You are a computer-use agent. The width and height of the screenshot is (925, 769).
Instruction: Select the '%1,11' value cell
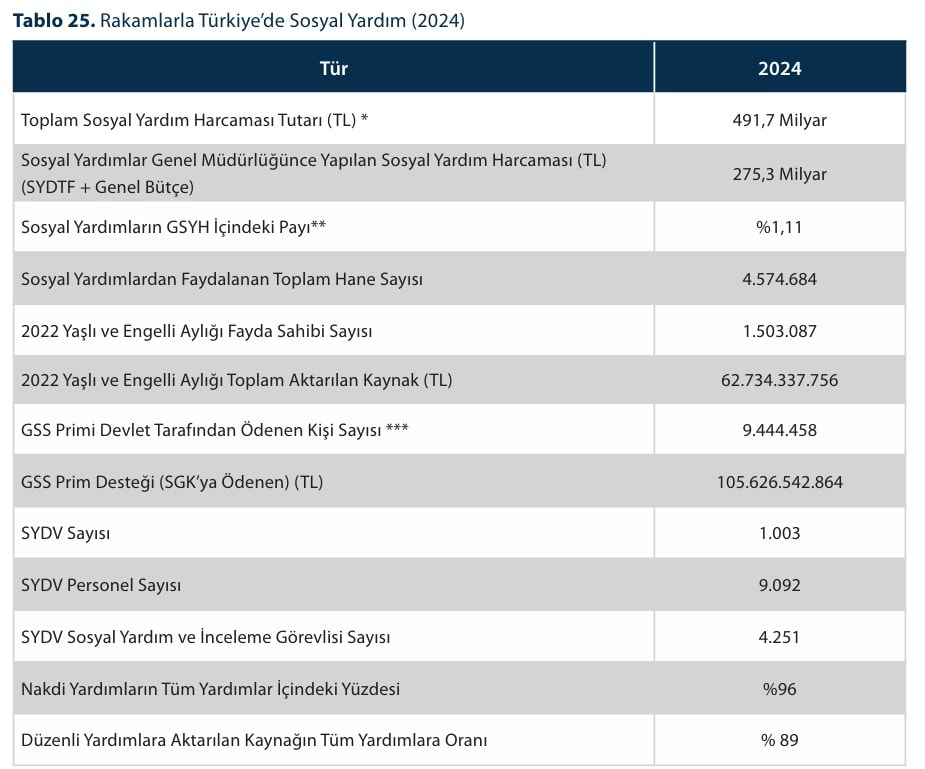779,227
